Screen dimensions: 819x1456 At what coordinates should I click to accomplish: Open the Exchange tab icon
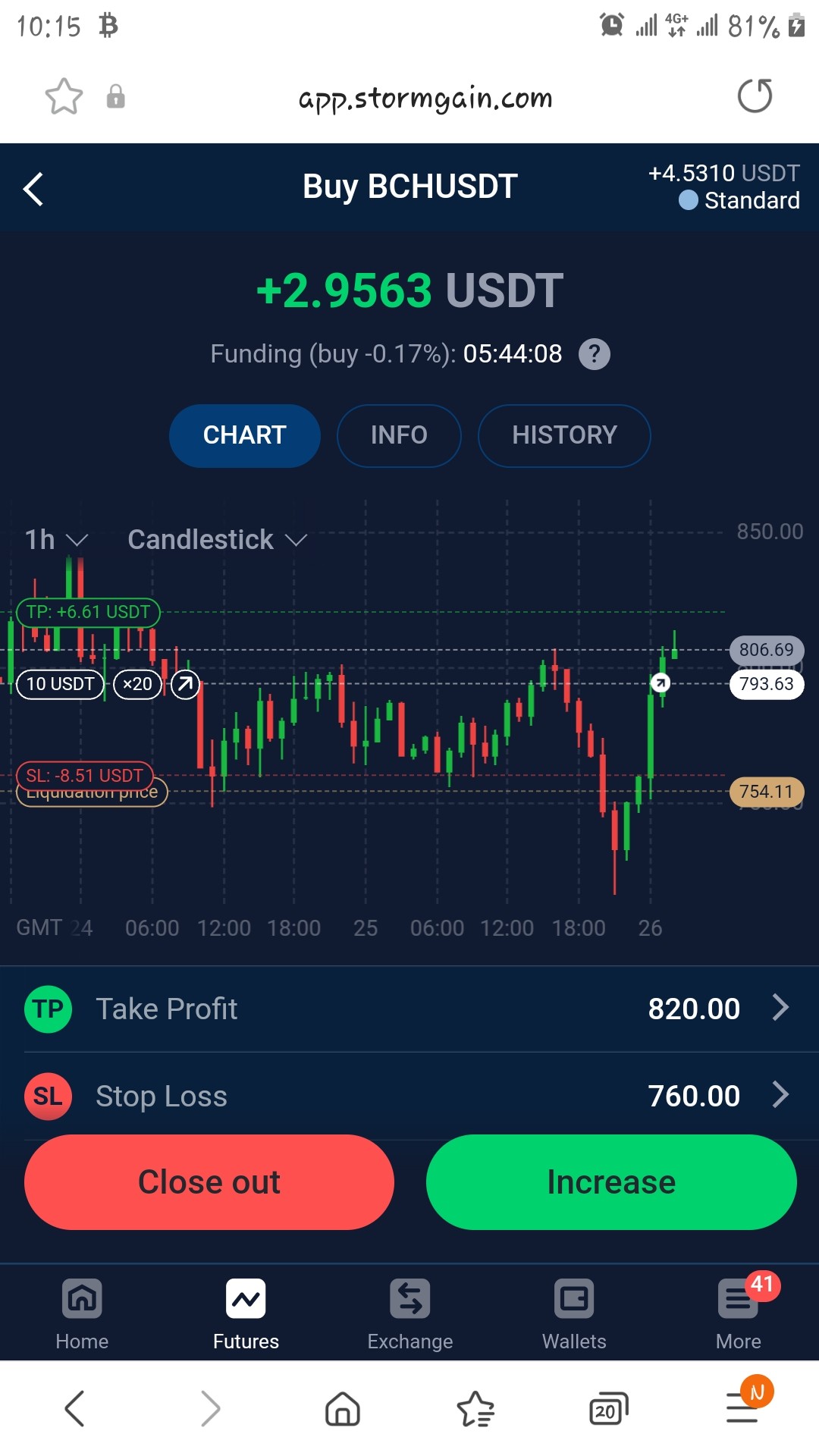pyautogui.click(x=410, y=1299)
